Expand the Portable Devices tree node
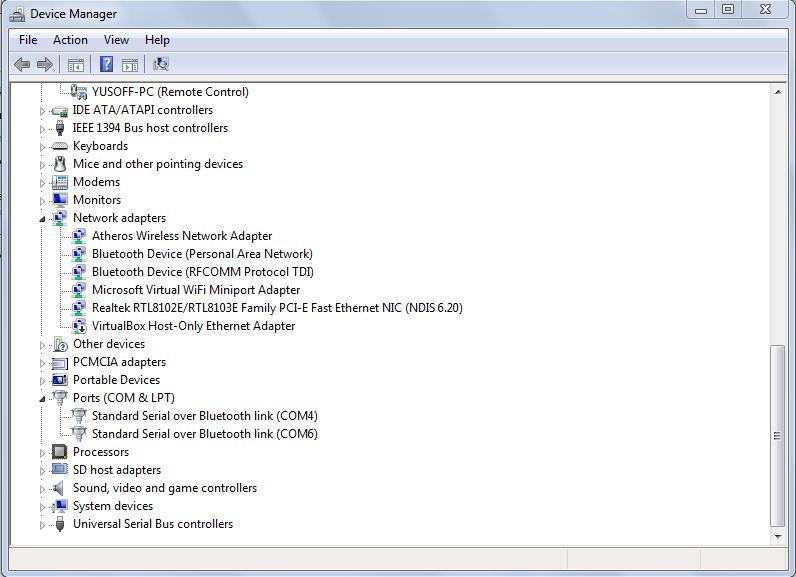 [43, 381]
